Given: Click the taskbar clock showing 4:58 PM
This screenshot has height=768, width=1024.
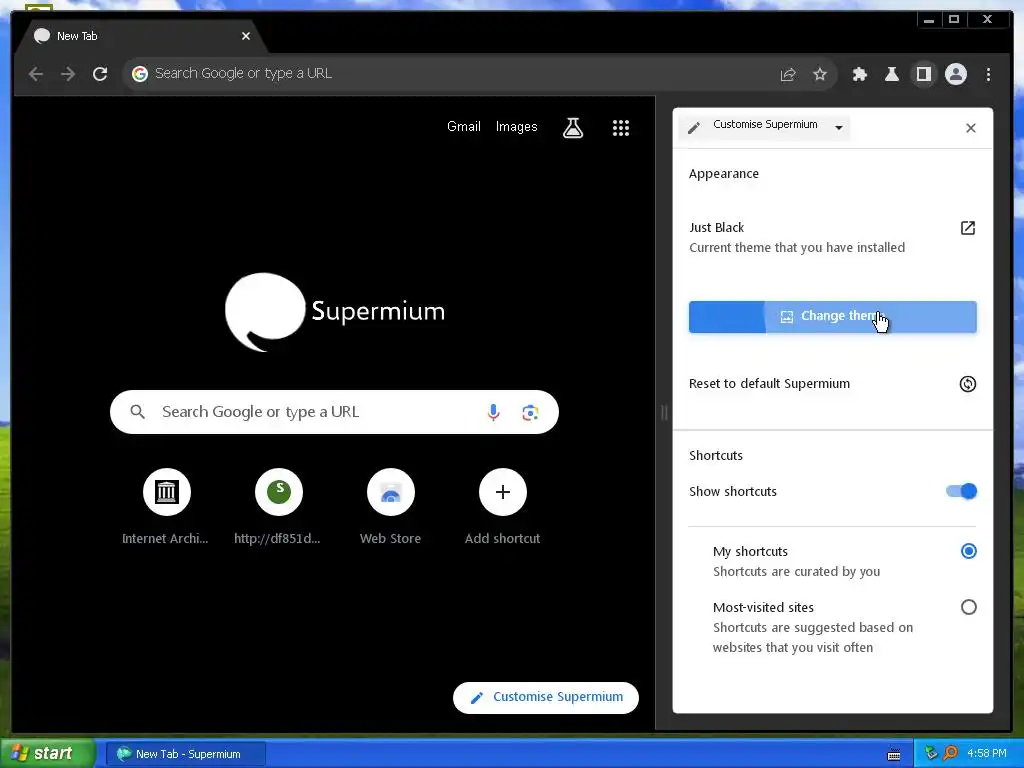Looking at the screenshot, I should point(986,754).
